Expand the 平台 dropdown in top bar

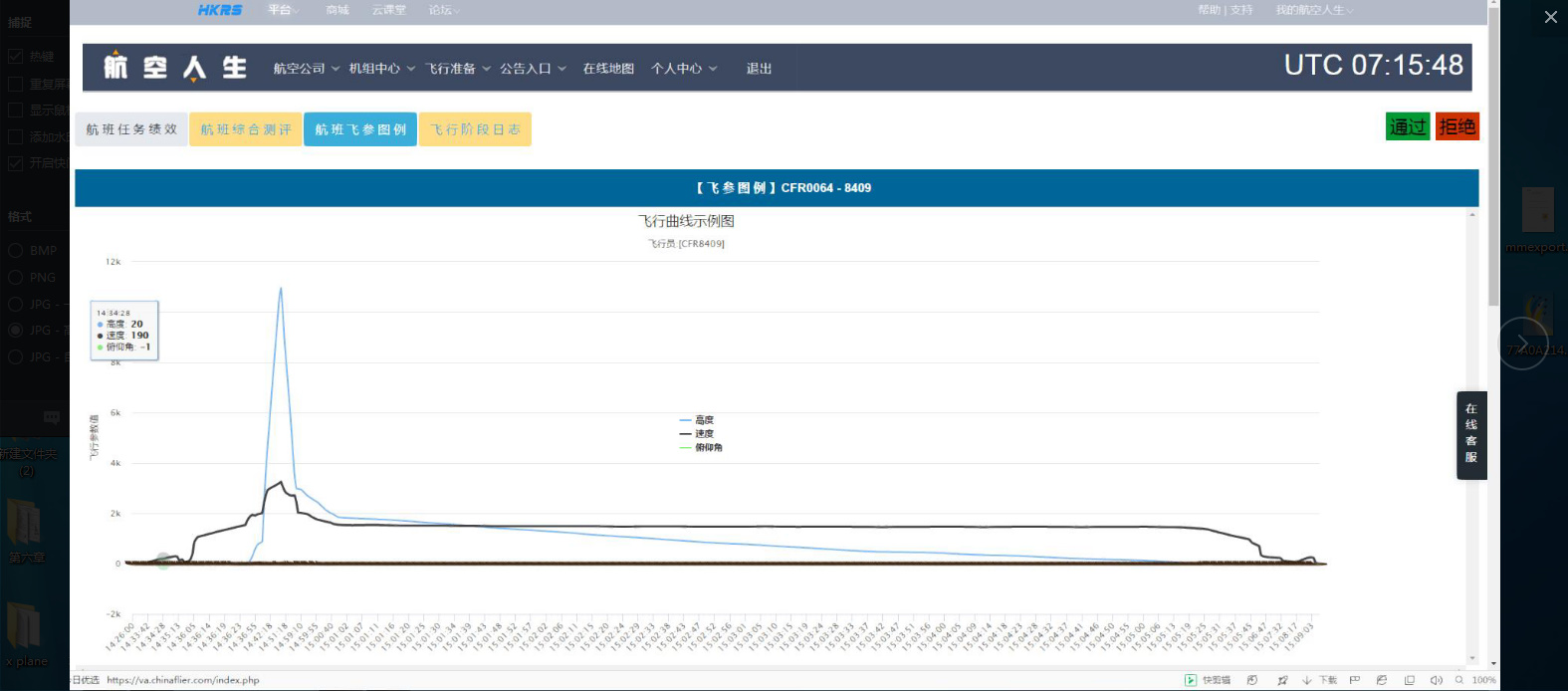tap(283, 10)
